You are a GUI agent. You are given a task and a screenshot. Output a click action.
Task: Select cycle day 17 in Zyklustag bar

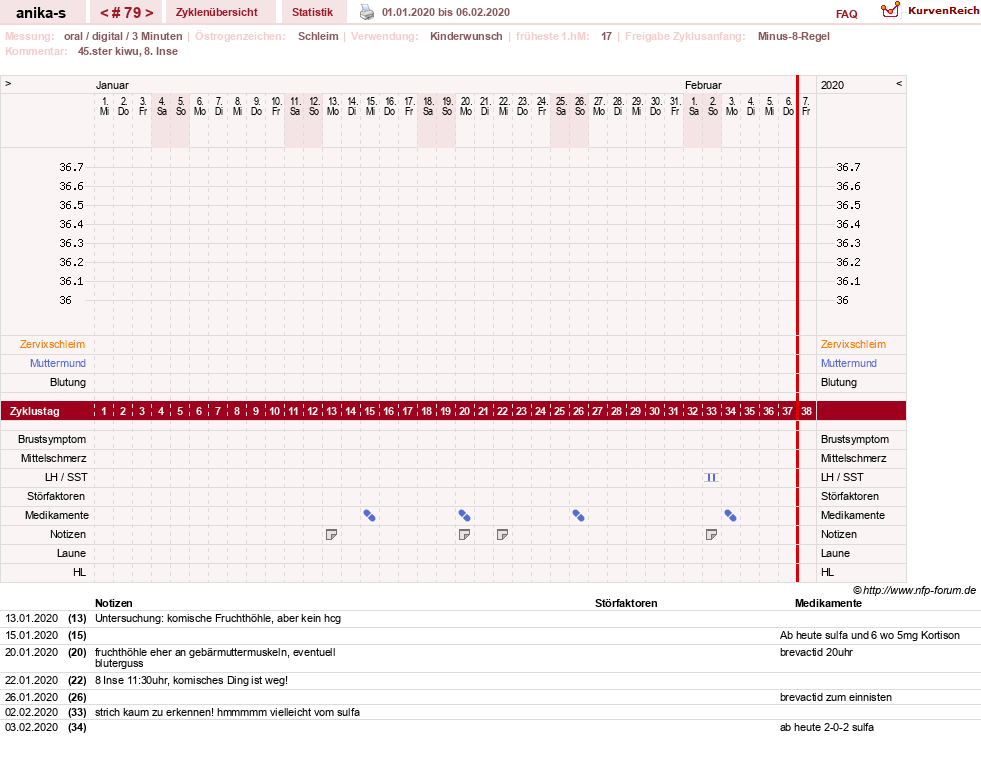click(407, 411)
